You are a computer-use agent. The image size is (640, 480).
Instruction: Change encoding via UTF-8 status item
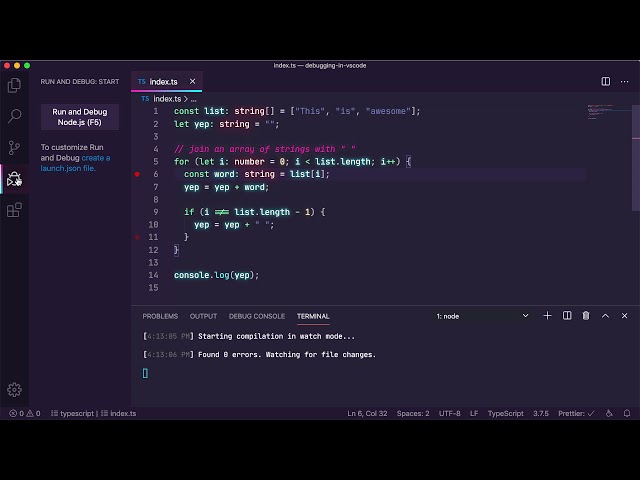(449, 413)
